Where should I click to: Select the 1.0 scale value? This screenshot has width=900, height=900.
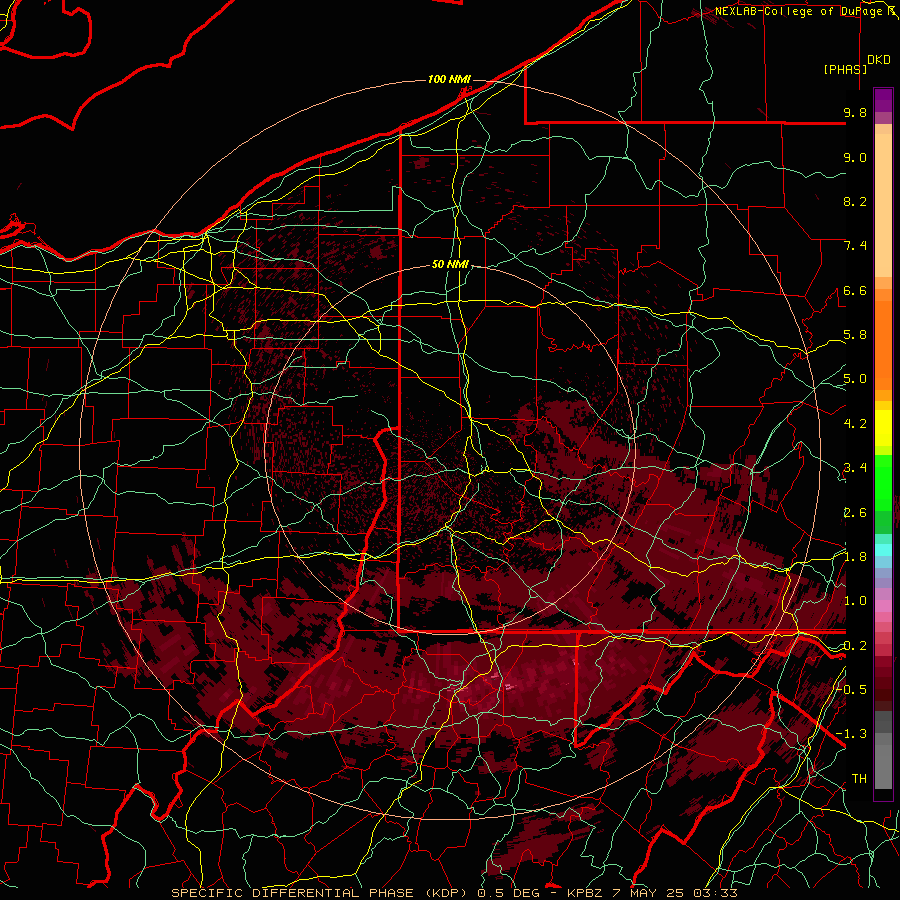point(855,601)
